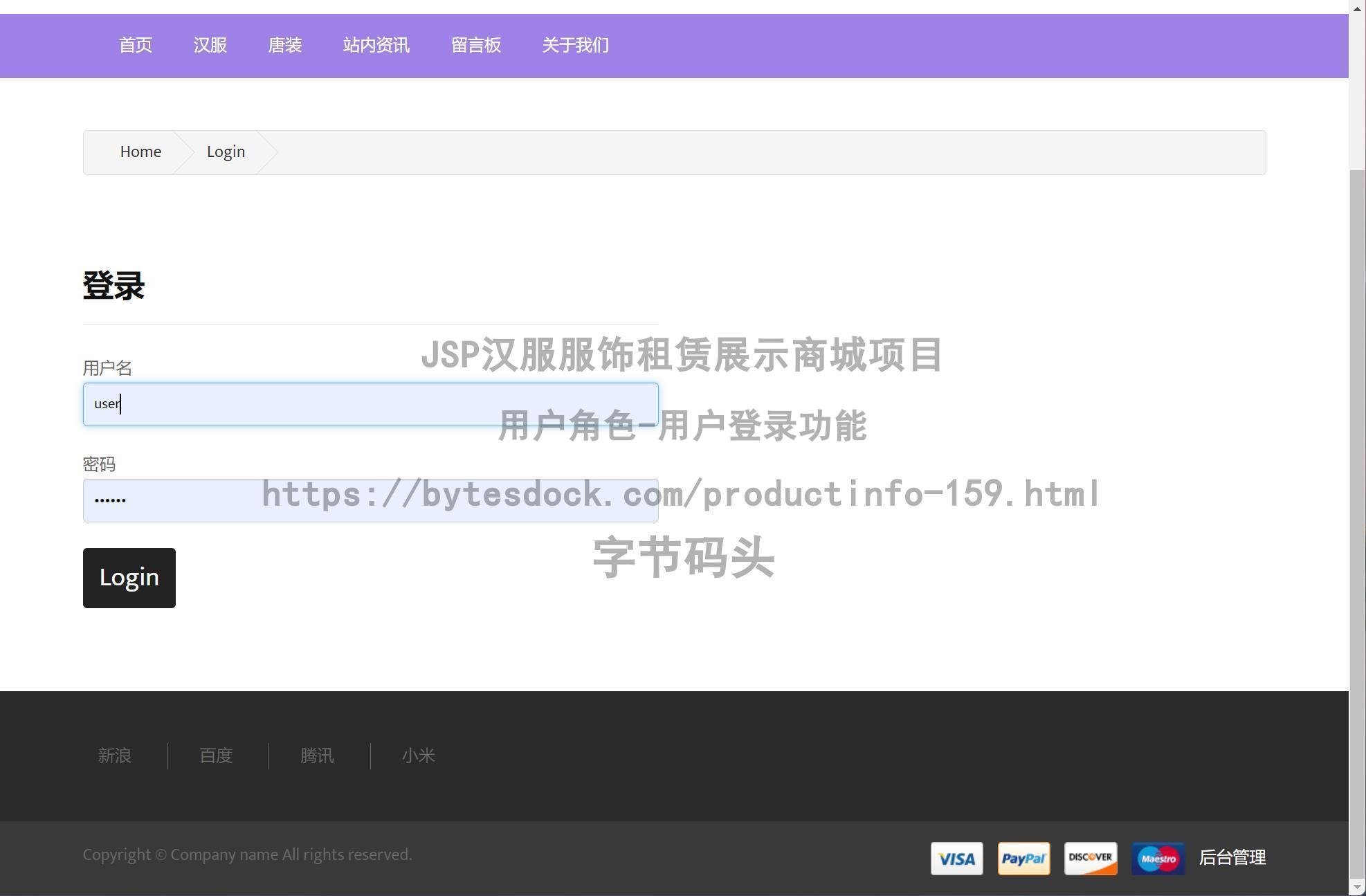This screenshot has height=896, width=1366.
Task: Select the Login breadcrumb item
Action: click(x=226, y=152)
